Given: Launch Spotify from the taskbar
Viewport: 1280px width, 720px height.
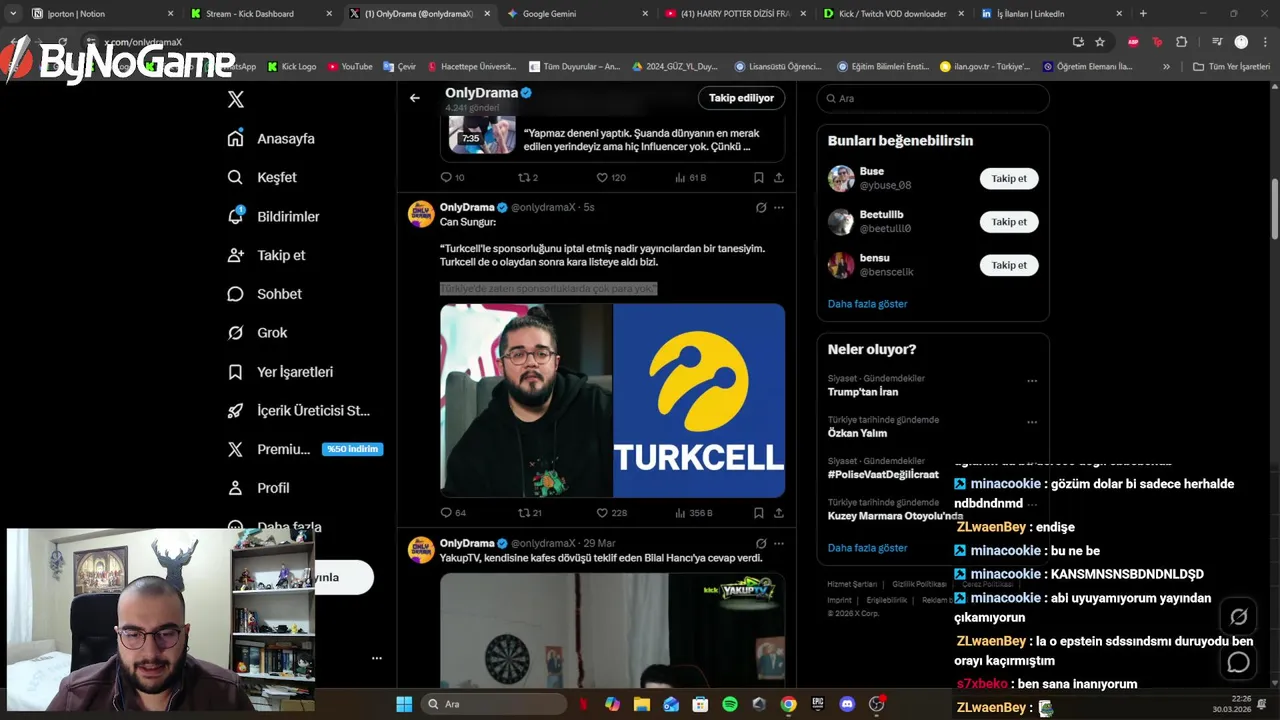Looking at the screenshot, I should pyautogui.click(x=730, y=704).
